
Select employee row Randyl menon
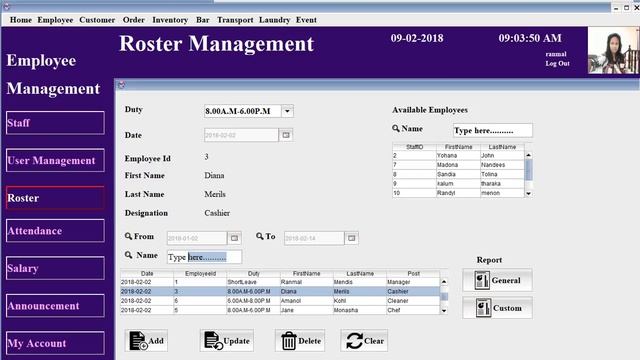click(x=458, y=193)
